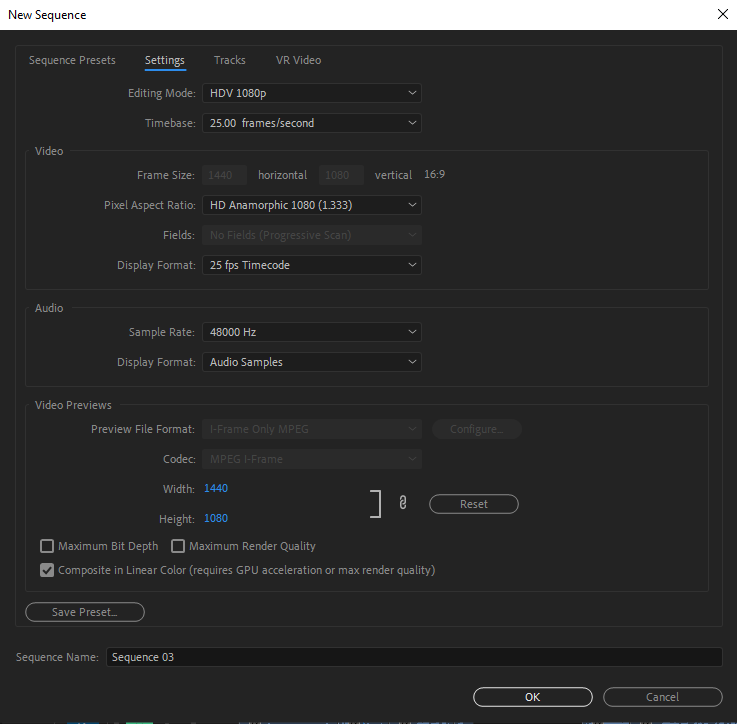Confirm the dialog with OK
Image resolution: width=737 pixels, height=724 pixels.
(x=532, y=697)
